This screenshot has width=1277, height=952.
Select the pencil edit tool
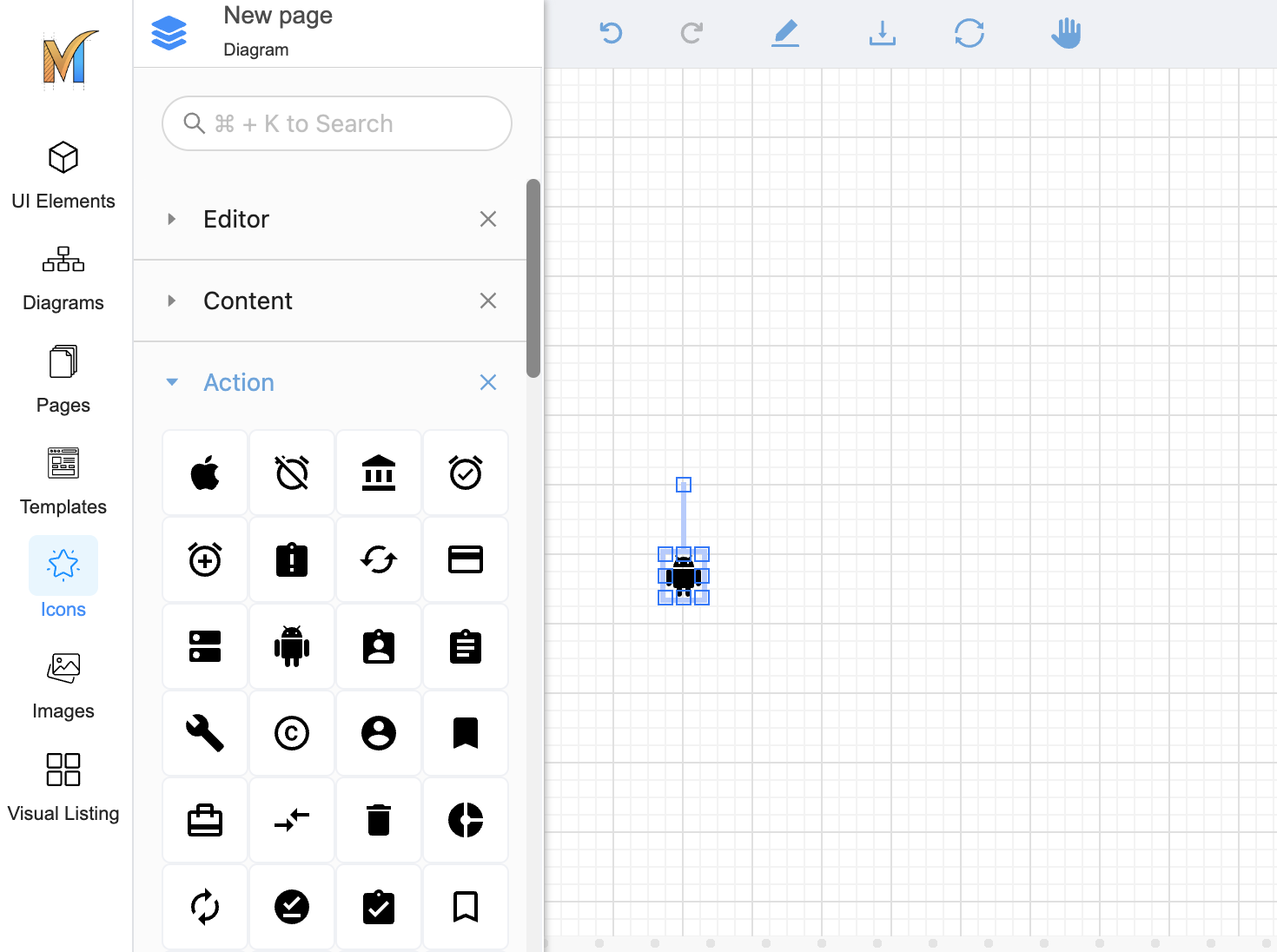click(x=785, y=34)
